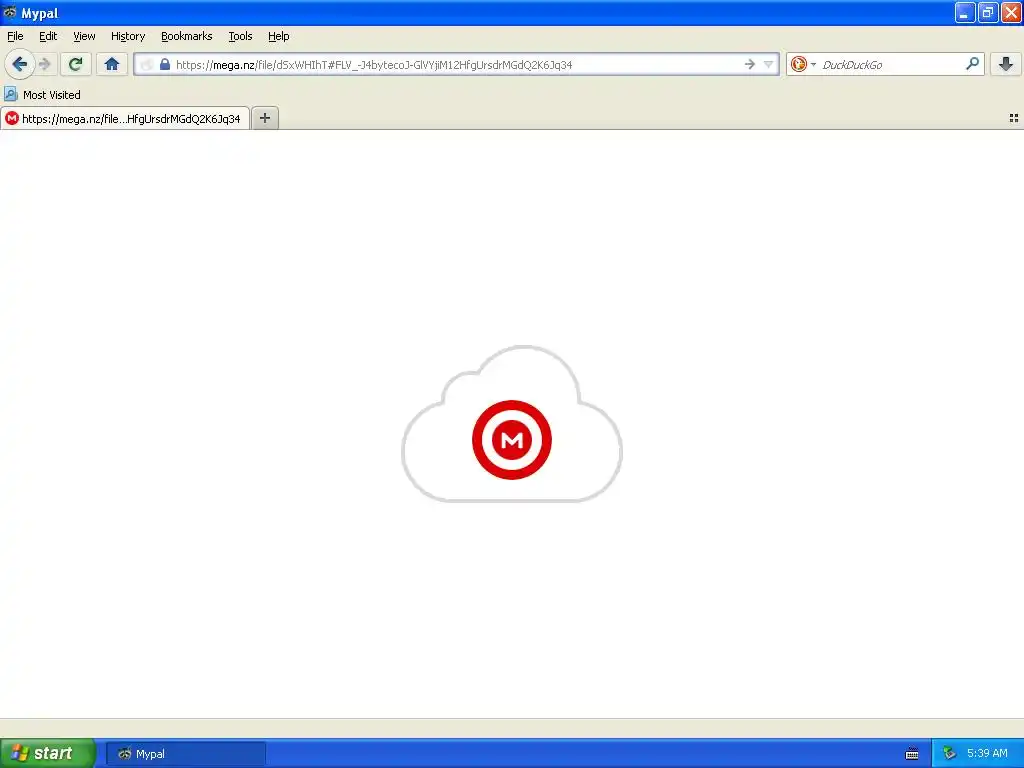Open the DuckDuckGo search engine selector
This screenshot has height=768, width=1024.
[x=803, y=64]
